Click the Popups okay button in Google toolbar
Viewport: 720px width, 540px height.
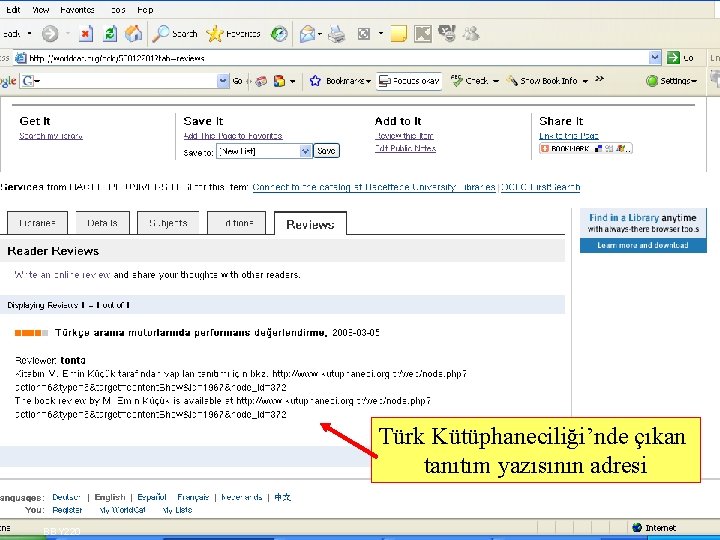click(409, 81)
